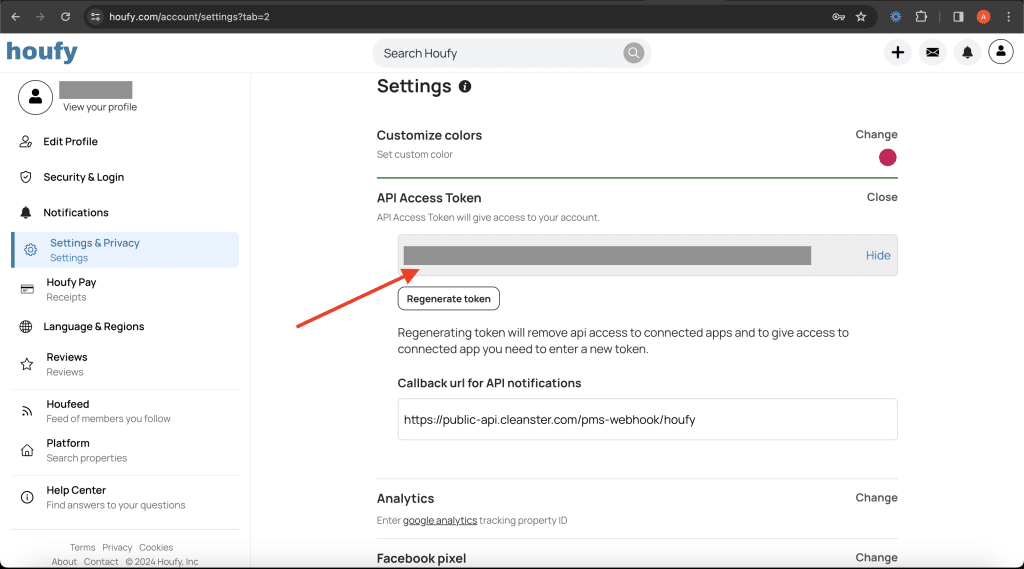Click profile picture in sidebar
The height and width of the screenshot is (569, 1024).
(35, 97)
